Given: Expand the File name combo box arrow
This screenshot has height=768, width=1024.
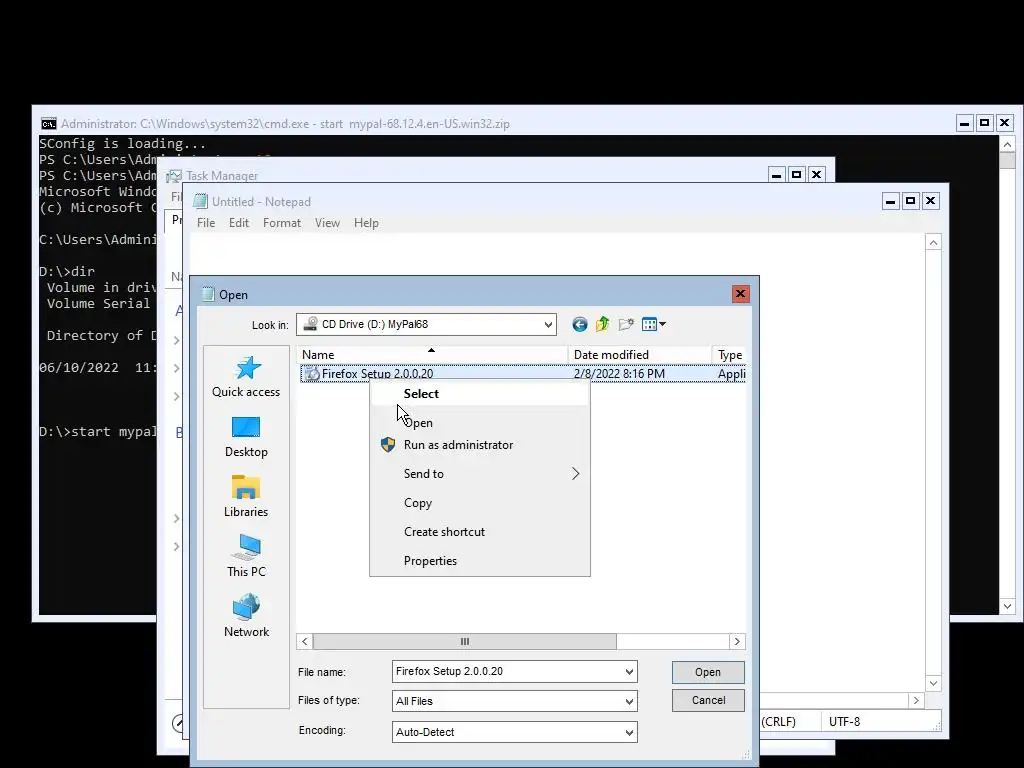Looking at the screenshot, I should (x=629, y=671).
